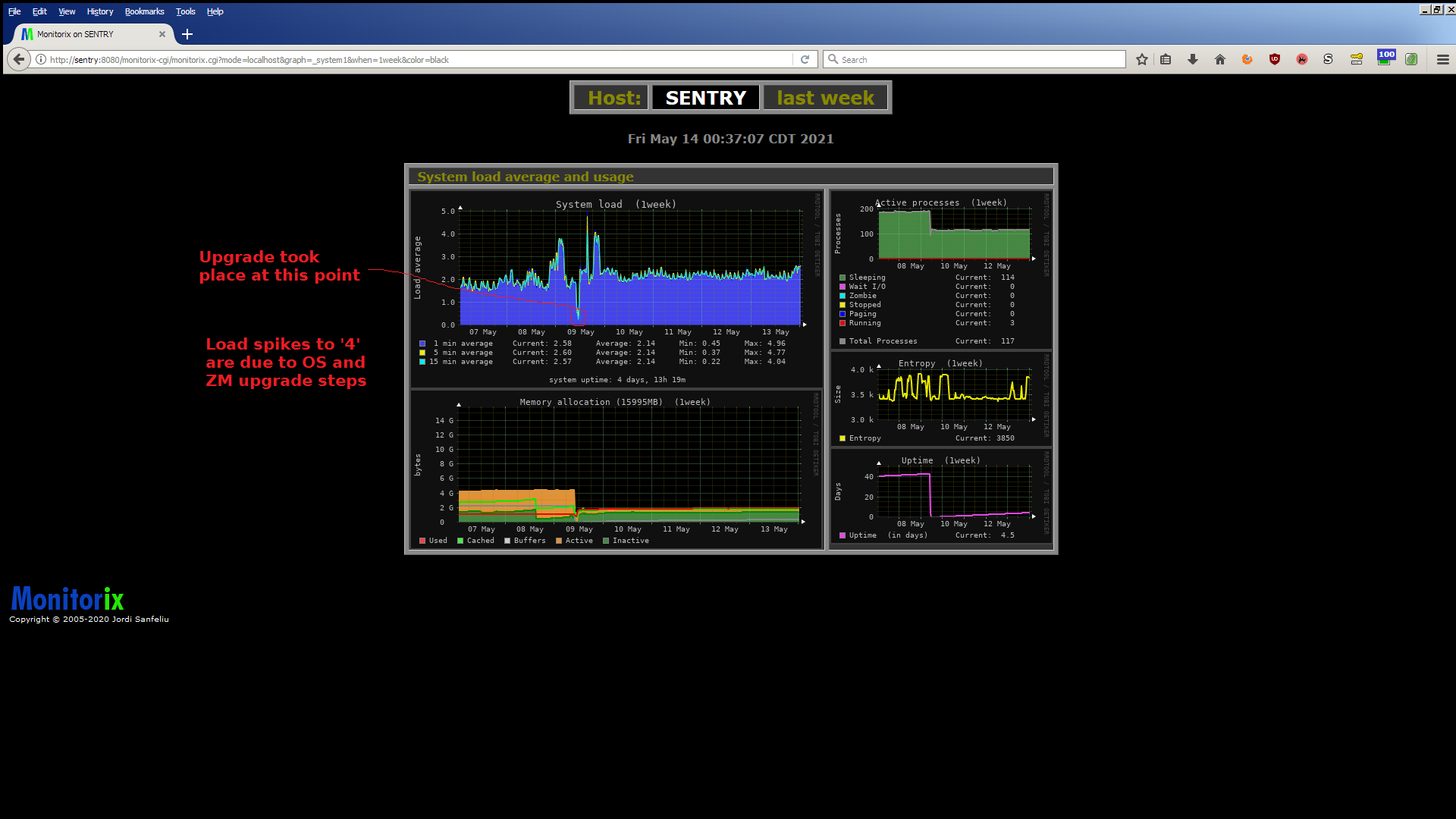Open the Active processes graph

coord(941,269)
